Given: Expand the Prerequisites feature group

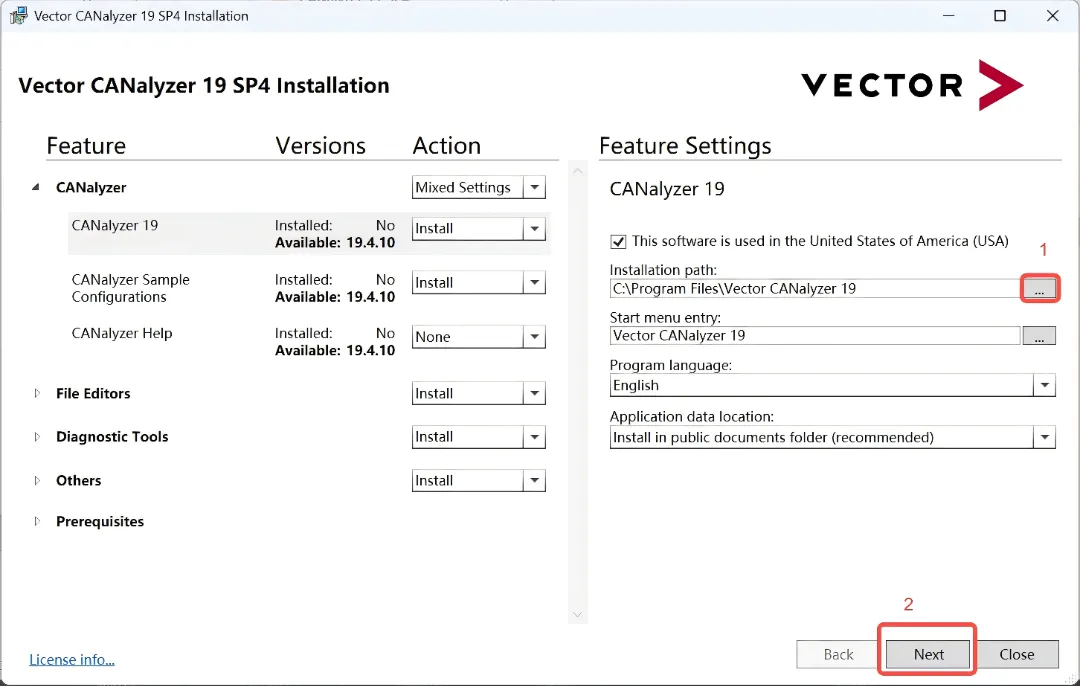Looking at the screenshot, I should pyautogui.click(x=37, y=522).
